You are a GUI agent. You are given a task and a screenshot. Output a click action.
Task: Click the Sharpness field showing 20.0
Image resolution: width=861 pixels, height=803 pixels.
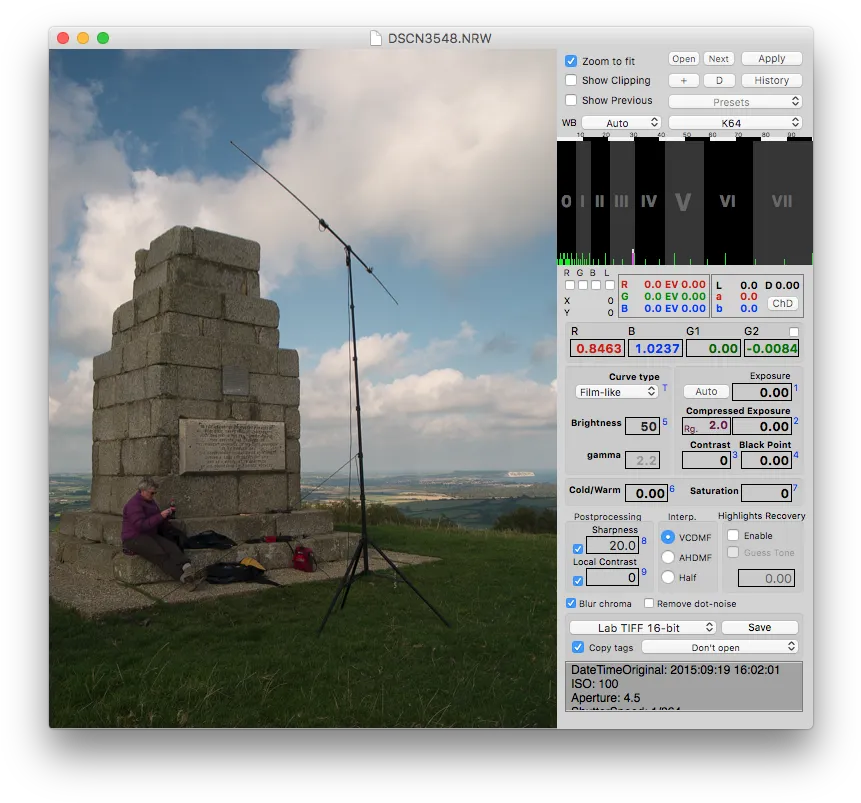click(612, 545)
